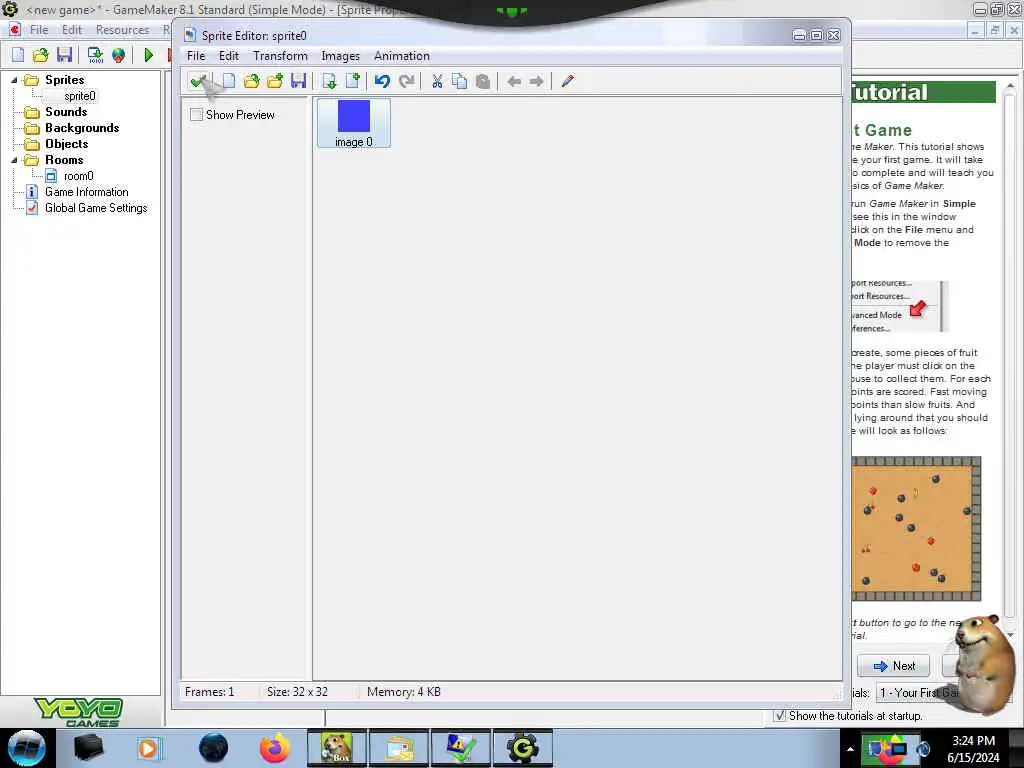Screen dimensions: 1024x768
Task: Select sprite0 in the resource tree
Action: tap(80, 96)
